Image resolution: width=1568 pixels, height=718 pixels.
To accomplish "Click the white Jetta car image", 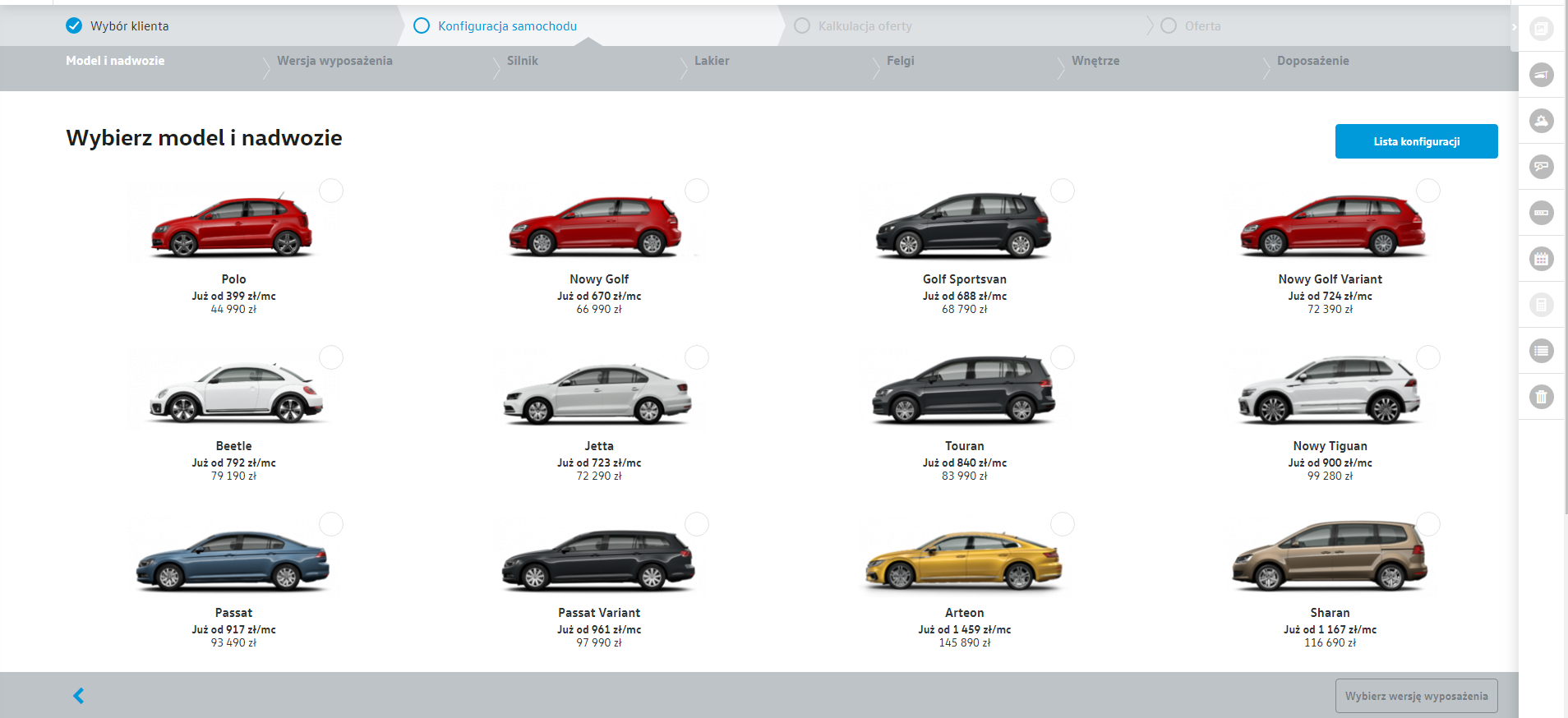I will tap(597, 394).
